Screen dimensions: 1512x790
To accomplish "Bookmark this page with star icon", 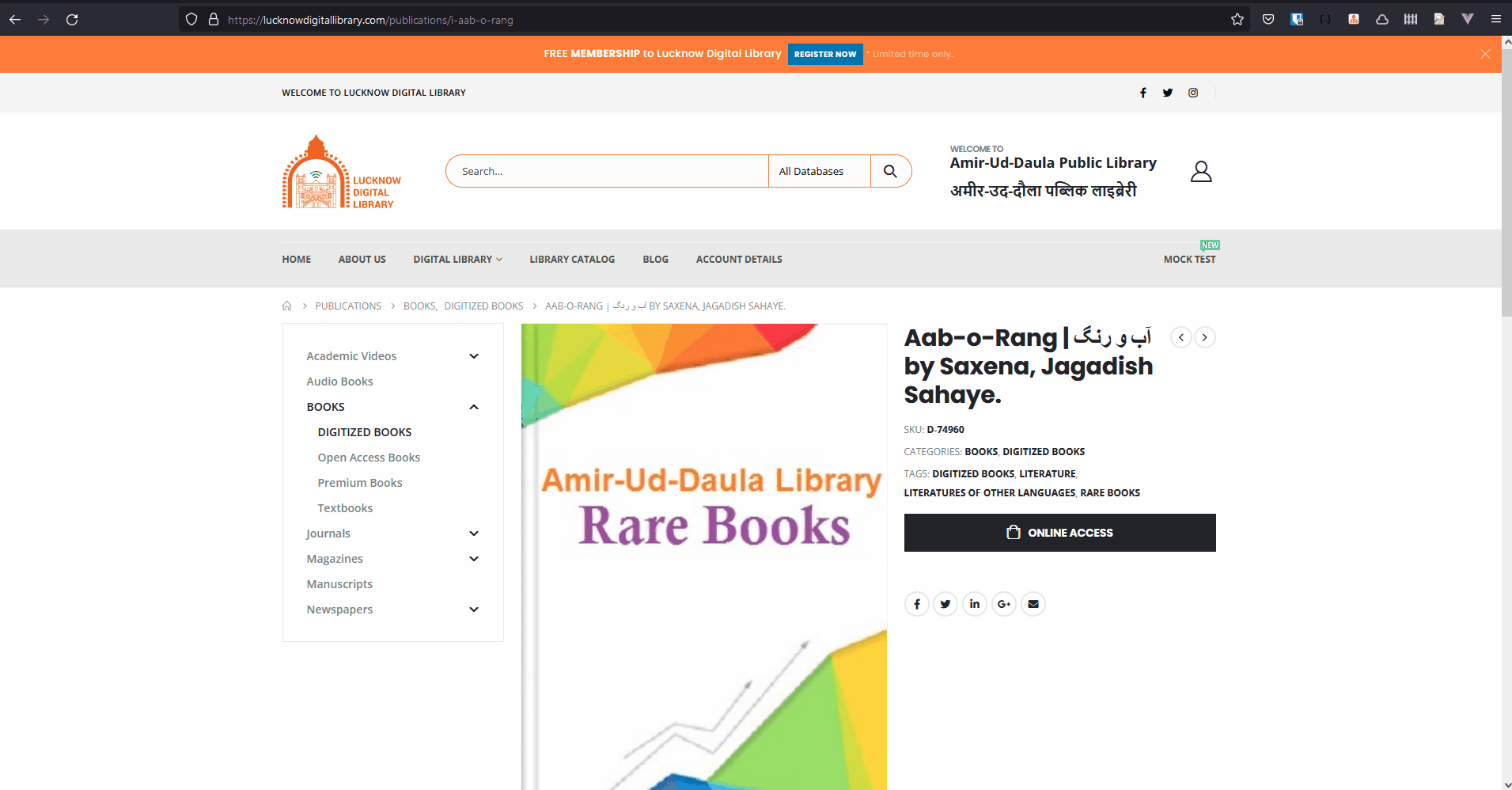I will [x=1237, y=20].
